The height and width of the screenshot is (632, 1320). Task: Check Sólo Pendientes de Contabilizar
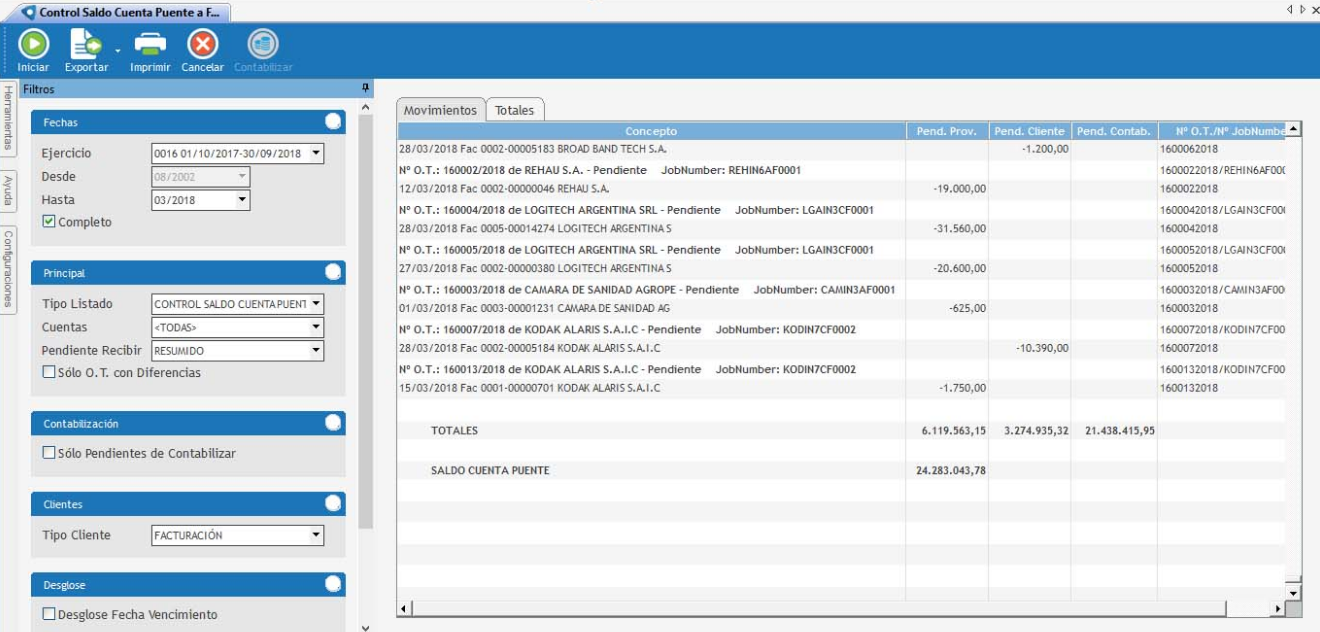[49, 454]
